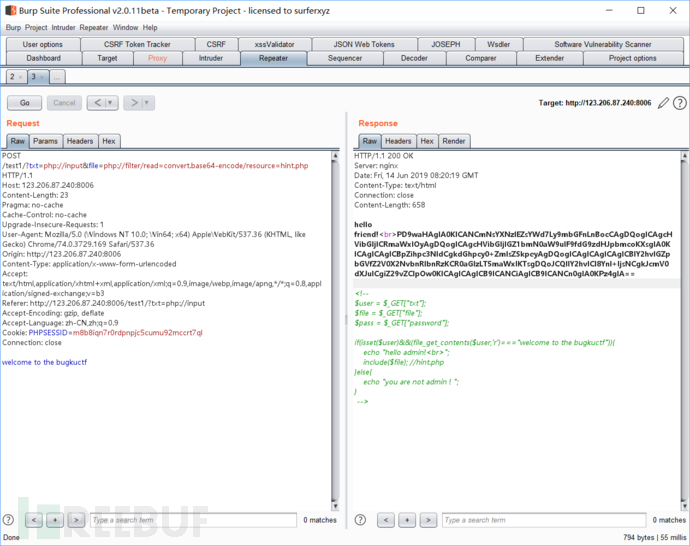Open Software Vulnerability Scanner tab
The height and width of the screenshot is (546, 690).
point(603,44)
